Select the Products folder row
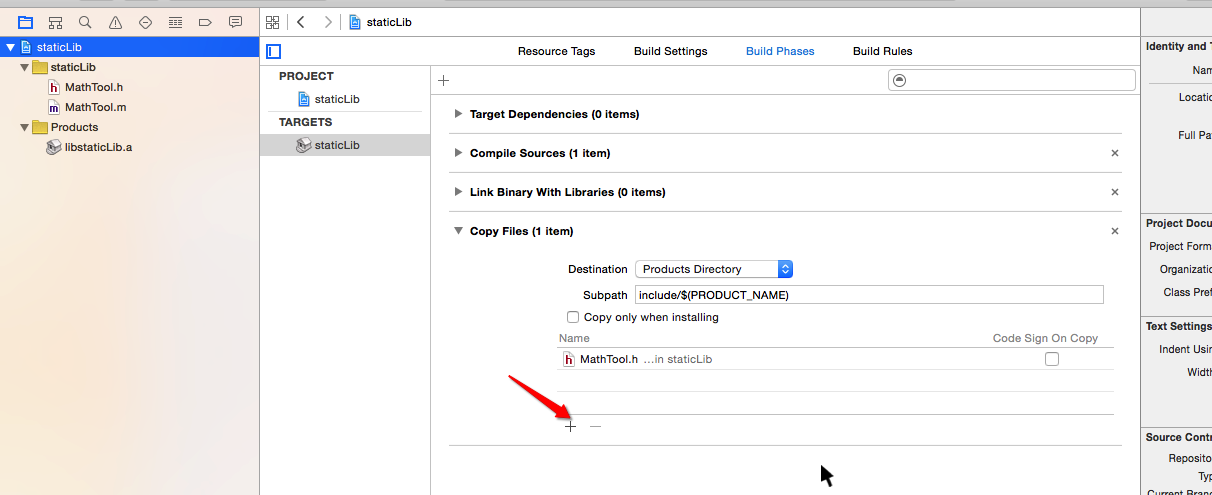The width and height of the screenshot is (1212, 495). coord(129,127)
